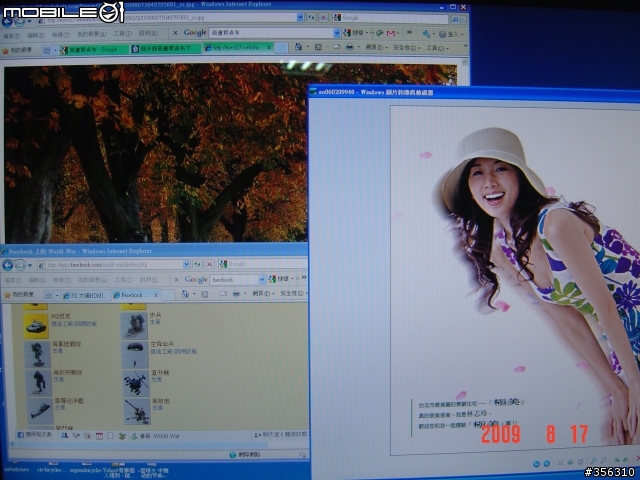Click next image in the Picture Viewer toolbar
Image resolution: width=640 pixels, height=480 pixels.
point(547,463)
